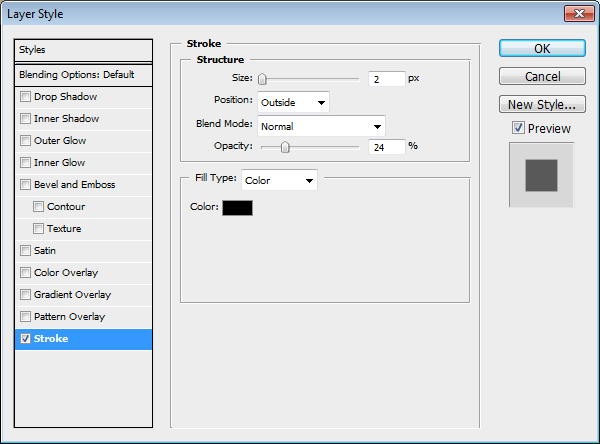
Task: Enable the Gradient Overlay checkbox
Action: click(25, 295)
